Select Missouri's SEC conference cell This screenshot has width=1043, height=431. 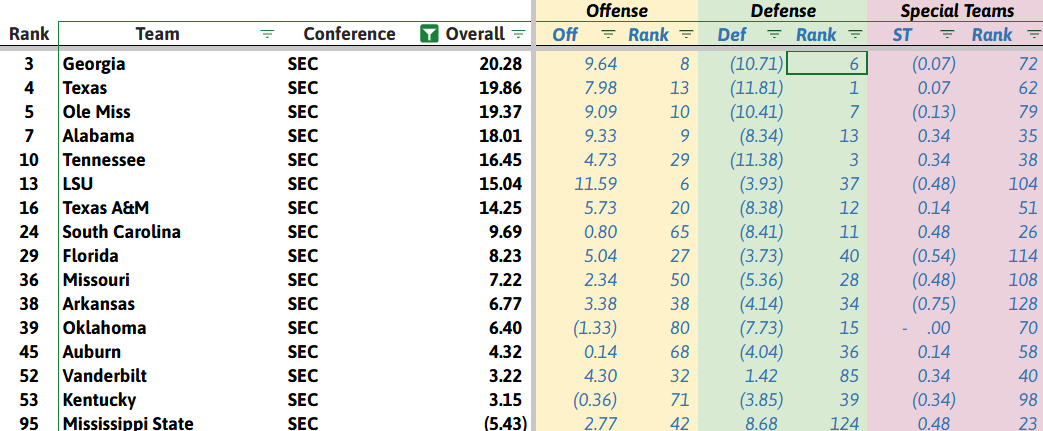(x=303, y=279)
